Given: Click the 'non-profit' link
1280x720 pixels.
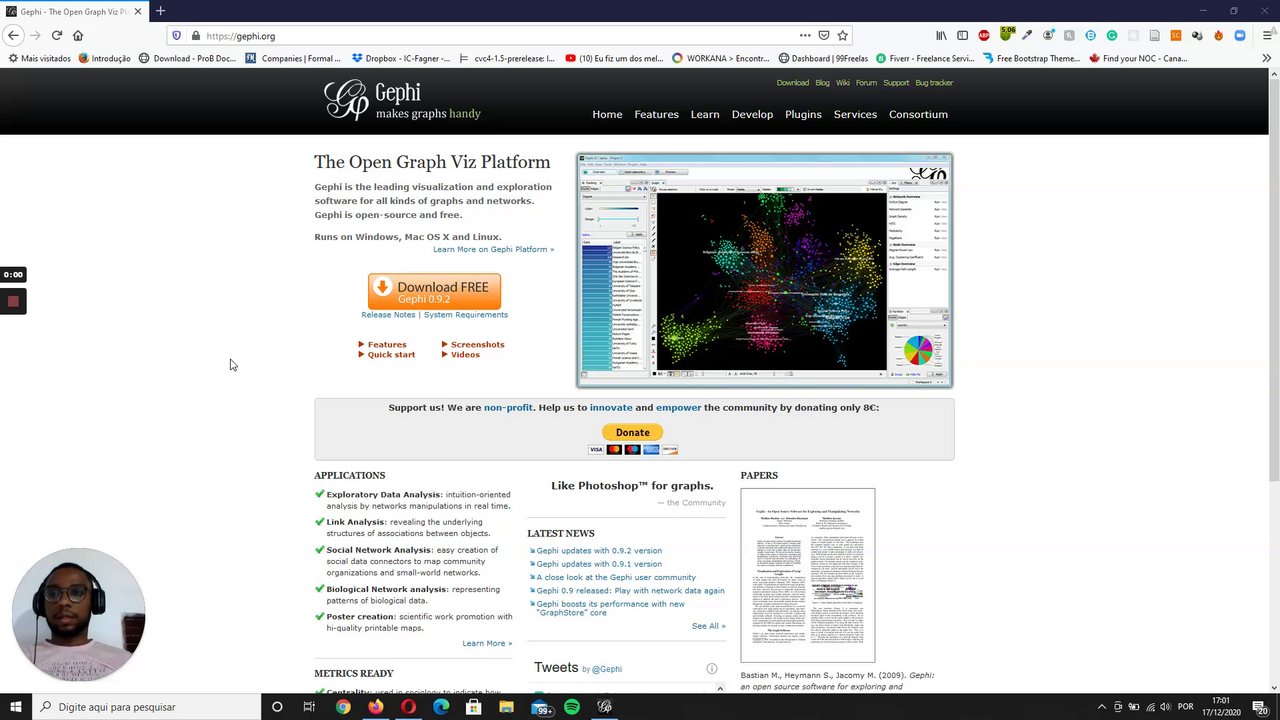Looking at the screenshot, I should (x=508, y=407).
